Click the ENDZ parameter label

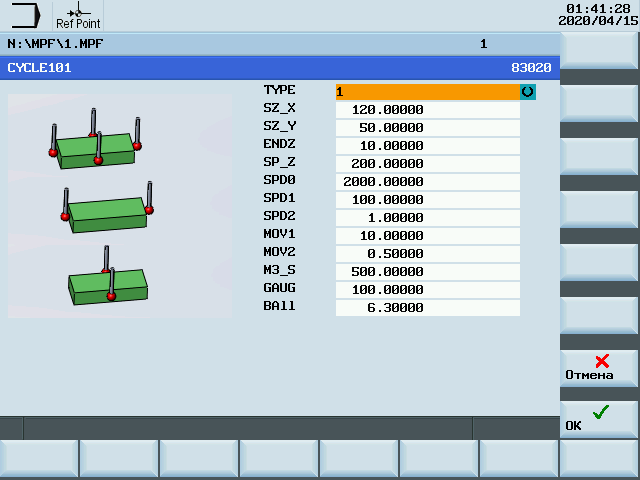(279, 144)
